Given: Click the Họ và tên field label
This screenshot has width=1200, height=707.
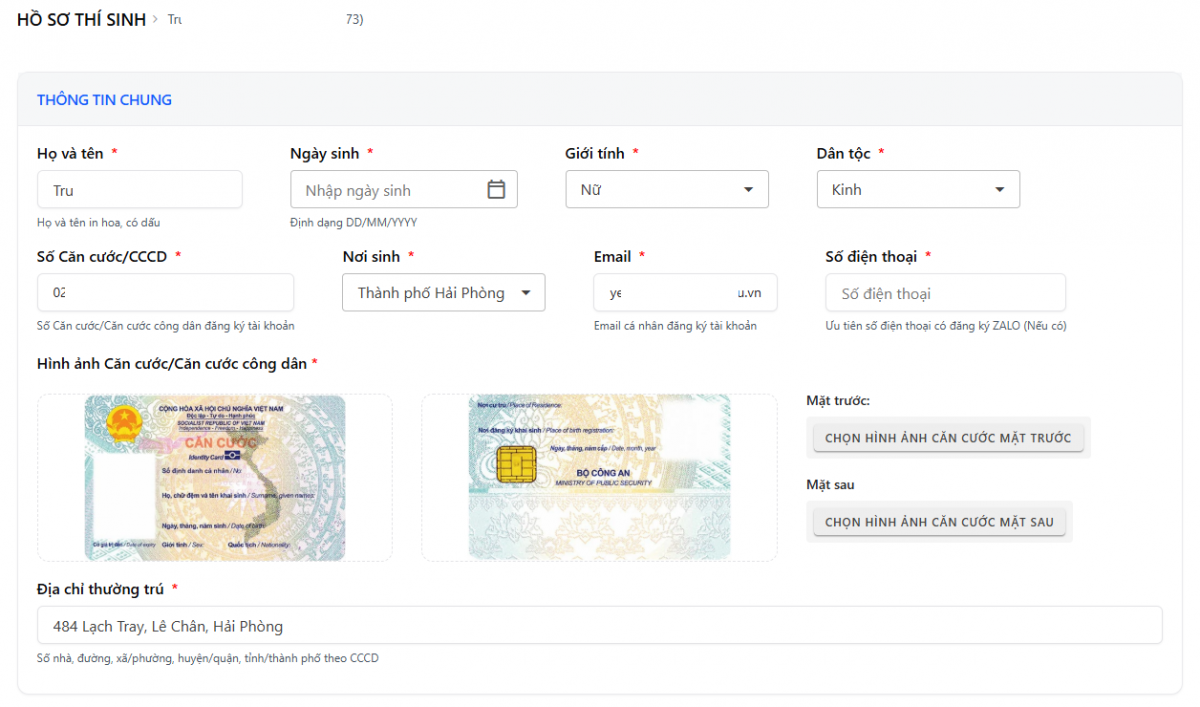Looking at the screenshot, I should 70,153.
